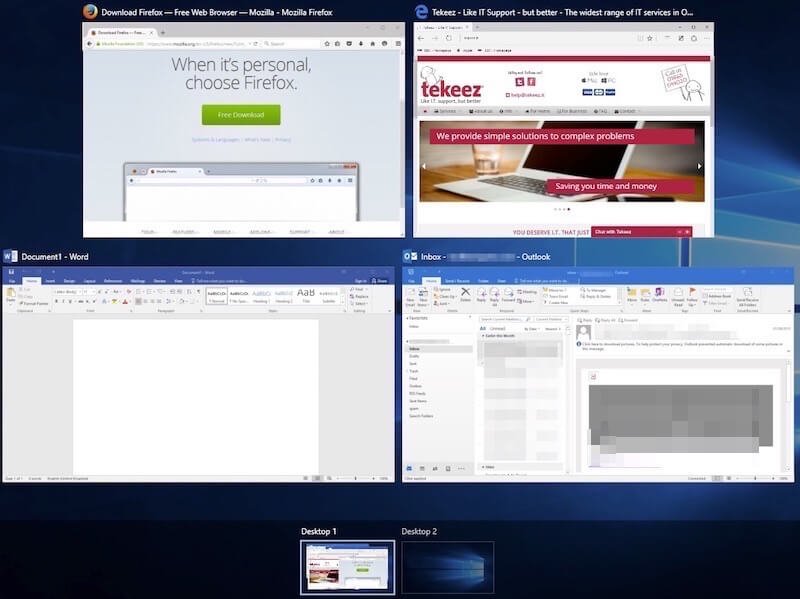This screenshot has height=599, width=800.
Task: Open the font name dropdown in Word
Action: 79,292
